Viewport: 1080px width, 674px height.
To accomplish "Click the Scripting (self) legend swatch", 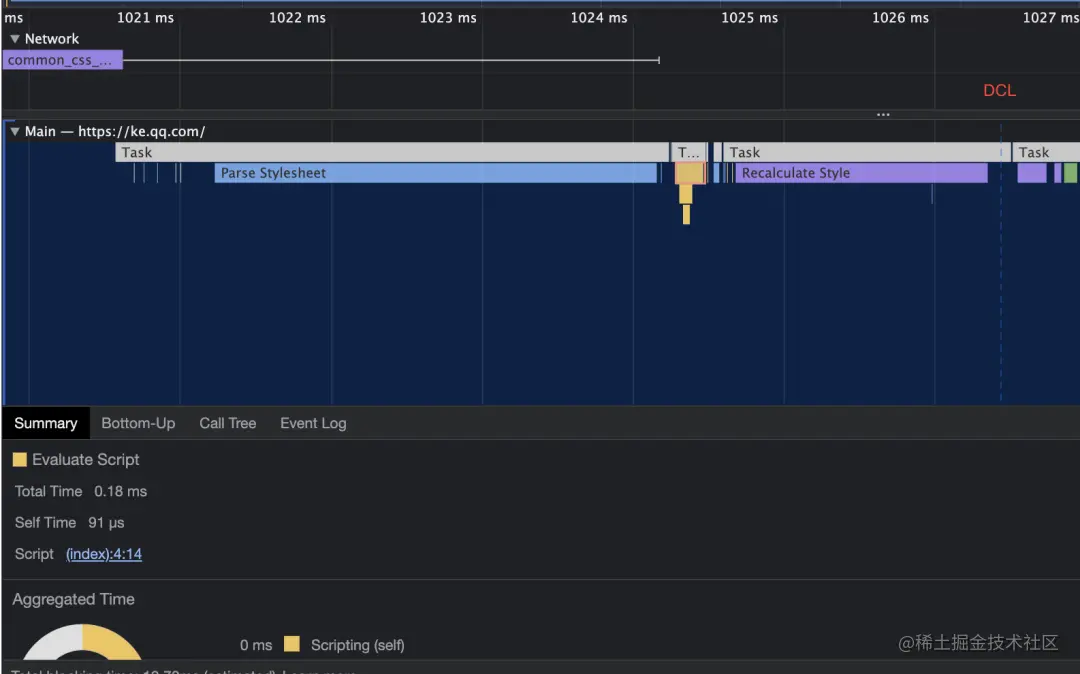I will pos(292,644).
